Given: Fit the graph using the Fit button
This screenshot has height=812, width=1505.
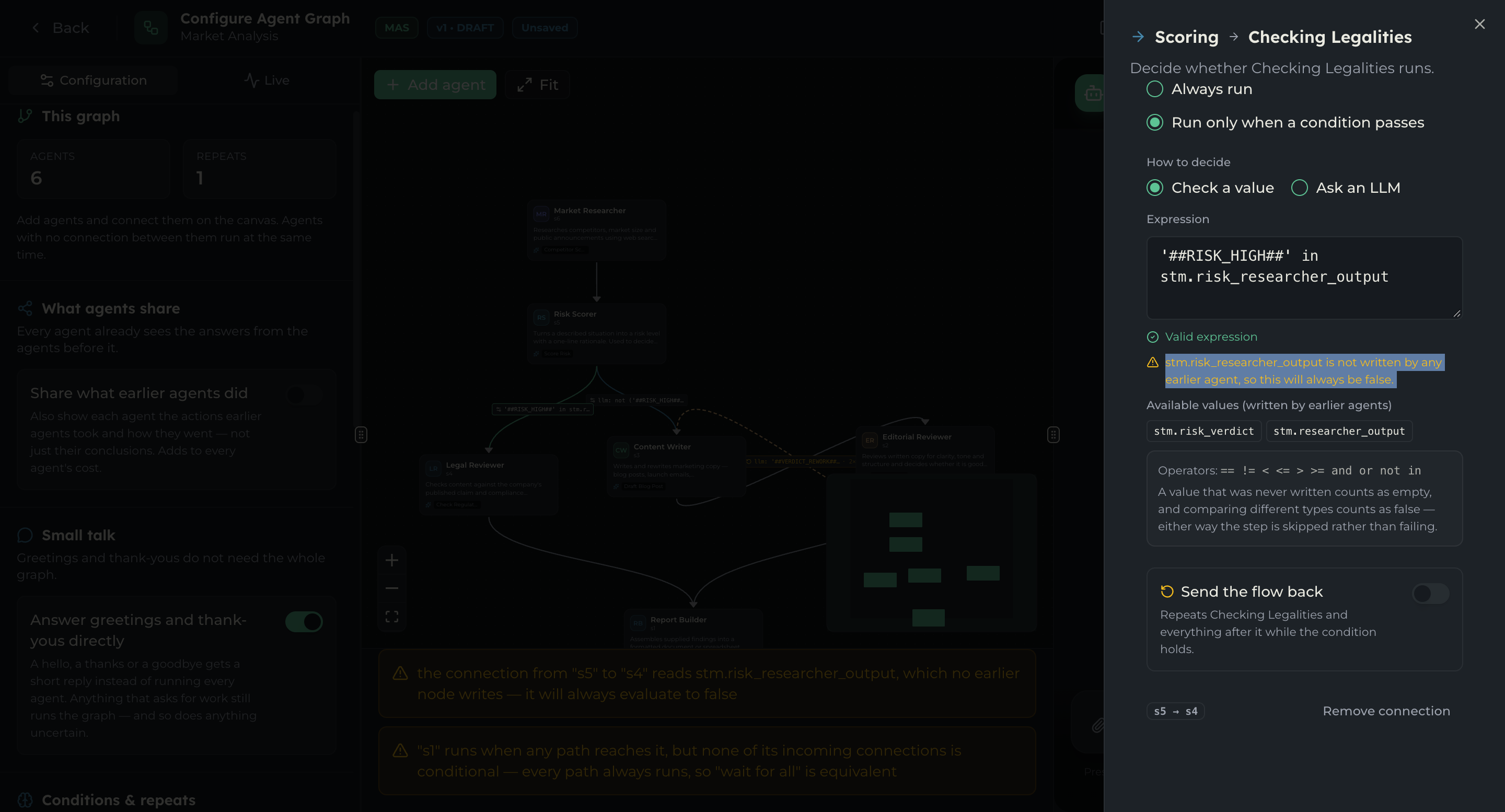Looking at the screenshot, I should [537, 85].
